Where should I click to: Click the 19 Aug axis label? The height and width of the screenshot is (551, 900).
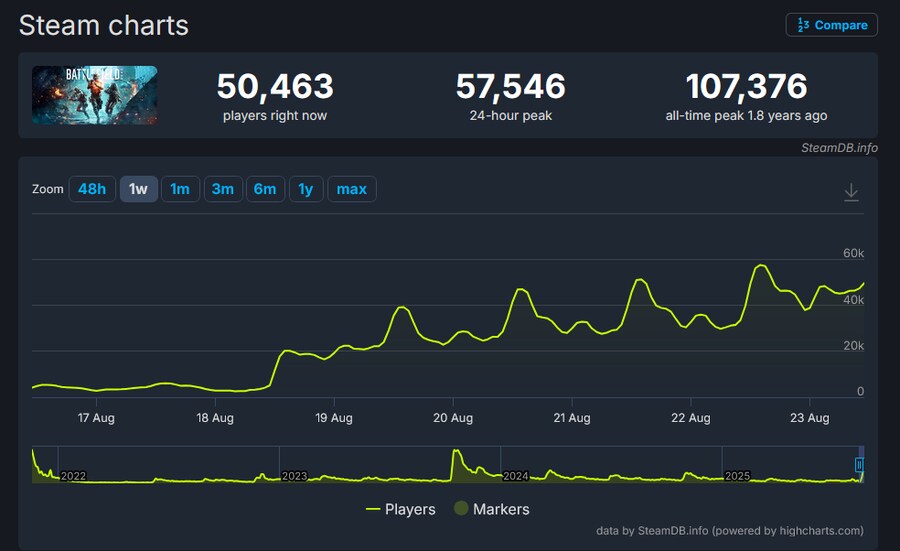(333, 418)
